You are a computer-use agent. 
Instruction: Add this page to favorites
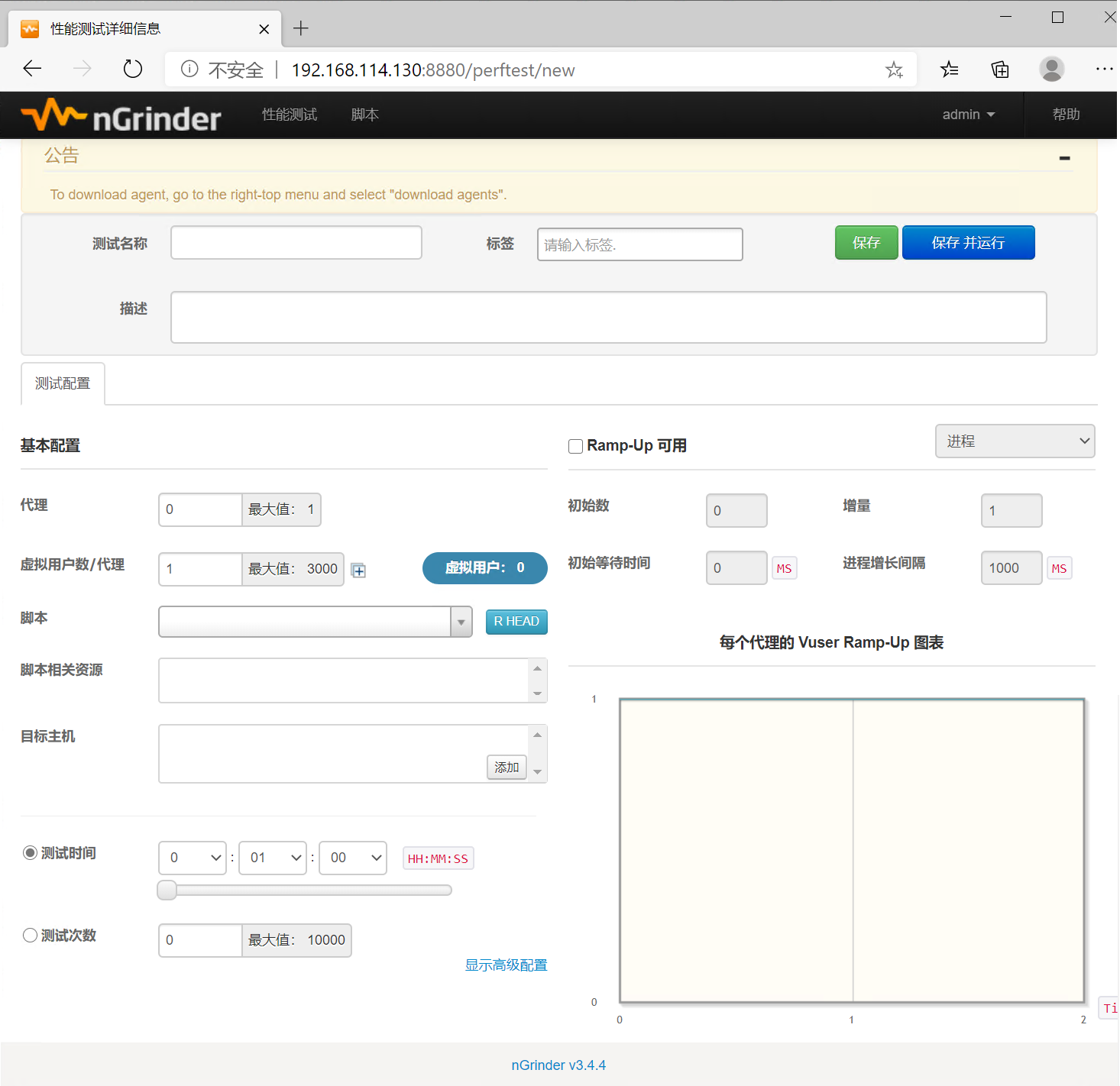click(894, 70)
